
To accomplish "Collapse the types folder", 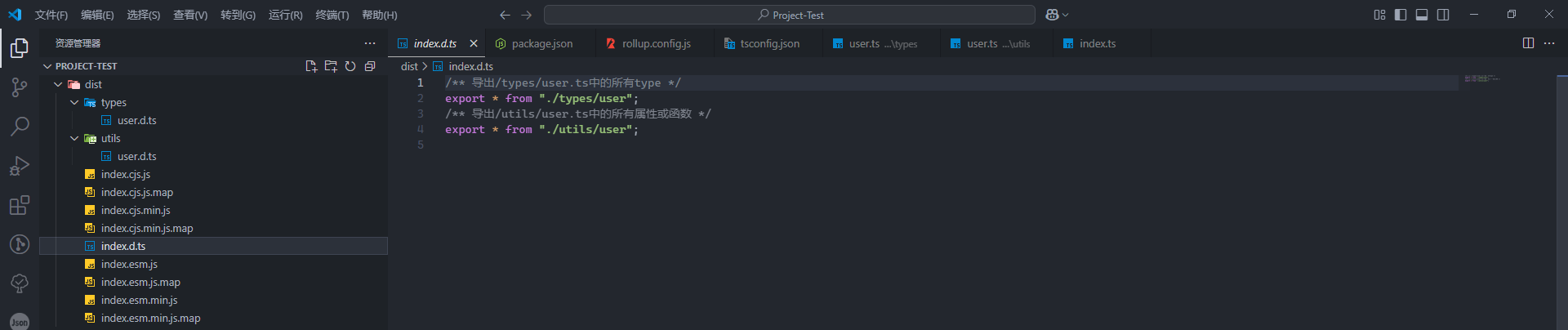I will tap(75, 102).
